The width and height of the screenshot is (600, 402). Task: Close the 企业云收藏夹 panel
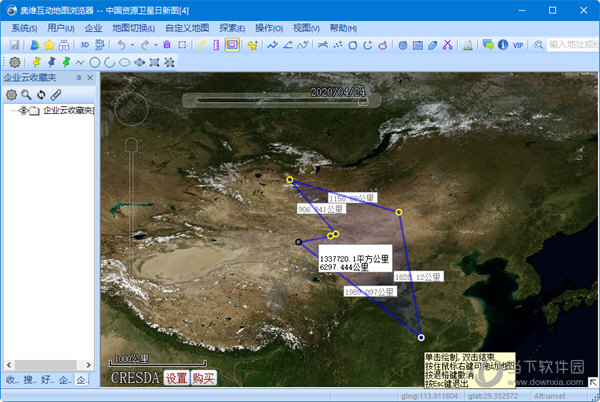tap(90, 78)
